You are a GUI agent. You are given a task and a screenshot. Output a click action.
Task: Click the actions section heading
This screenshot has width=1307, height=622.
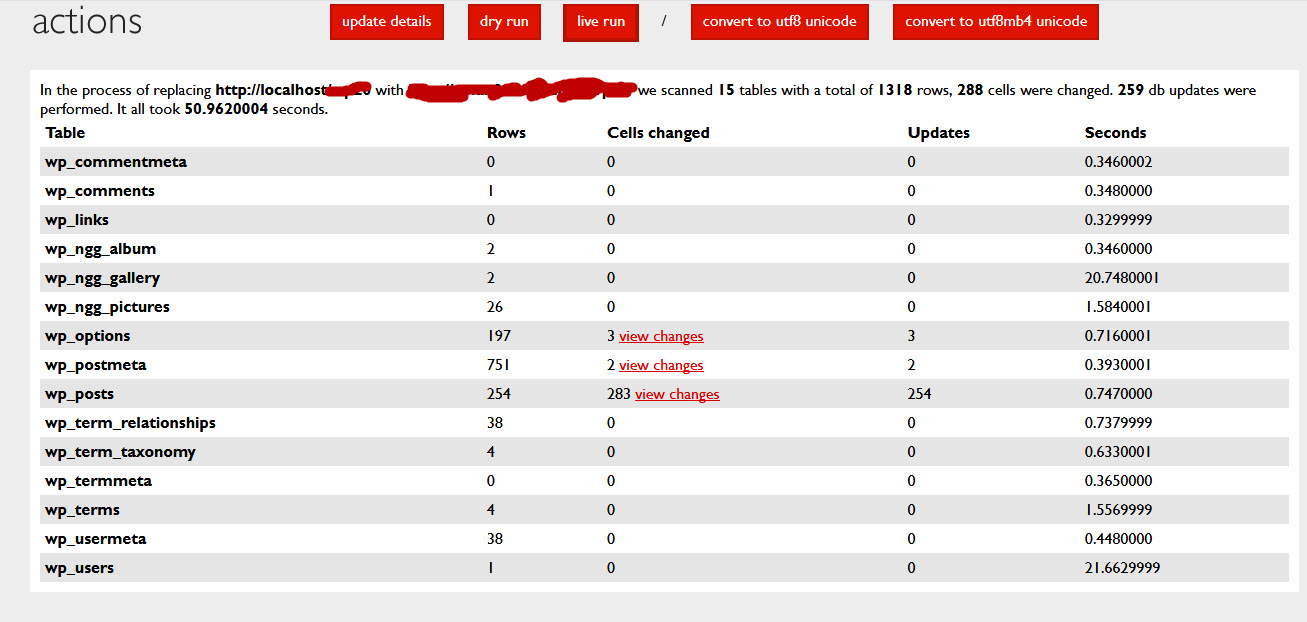click(87, 22)
